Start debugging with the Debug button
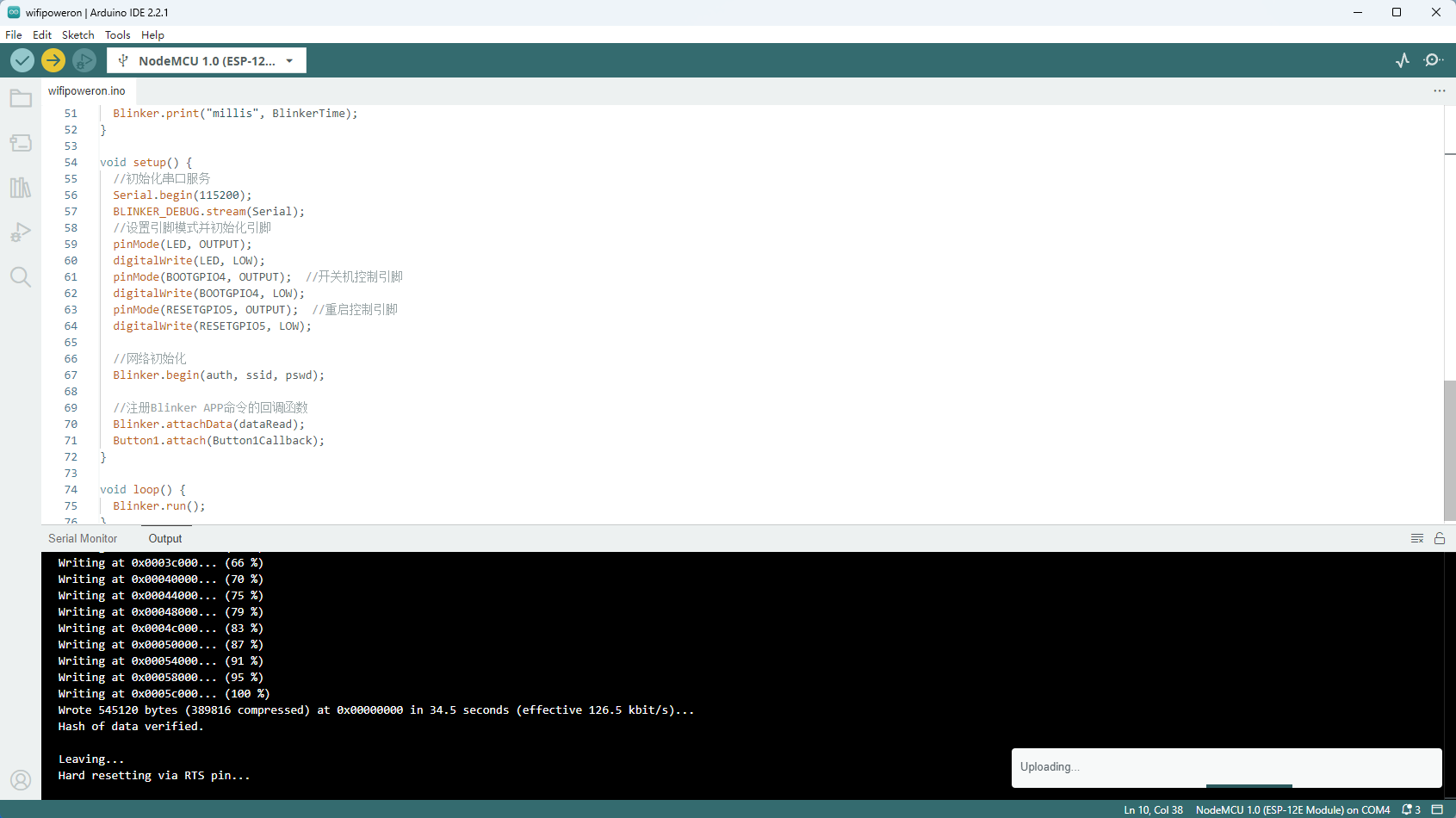The width and height of the screenshot is (1456, 818). tap(84, 60)
